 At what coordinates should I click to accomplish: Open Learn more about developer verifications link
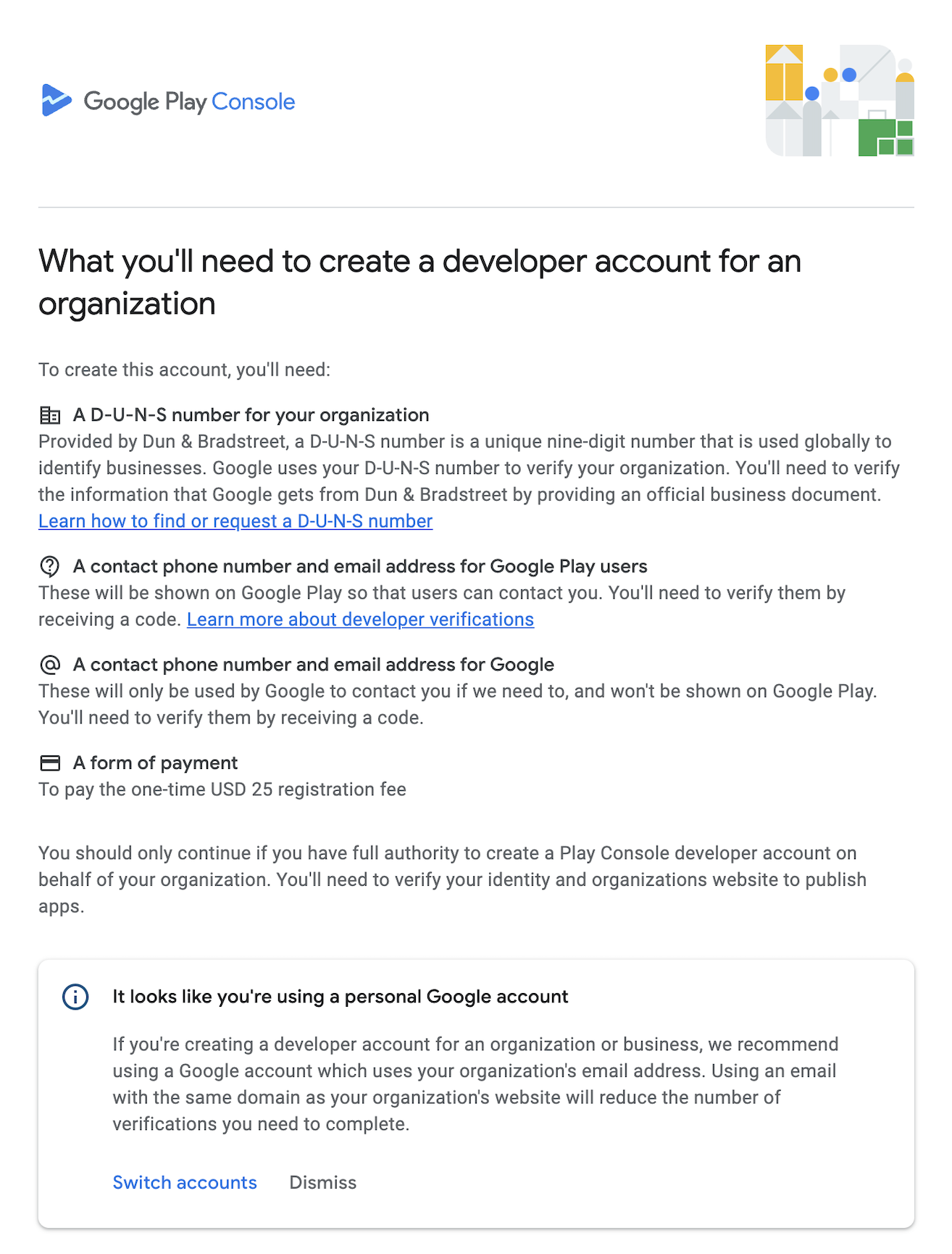(x=360, y=620)
